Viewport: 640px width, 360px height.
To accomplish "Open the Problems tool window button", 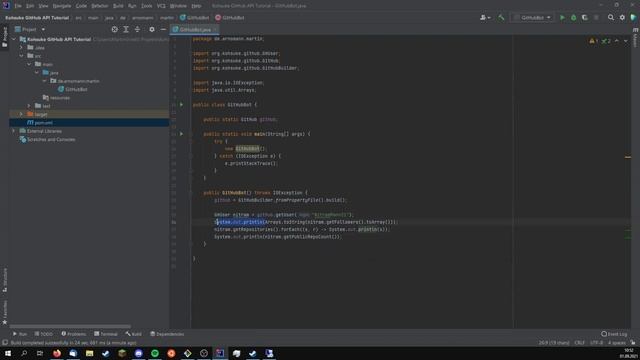I will pos(73,334).
